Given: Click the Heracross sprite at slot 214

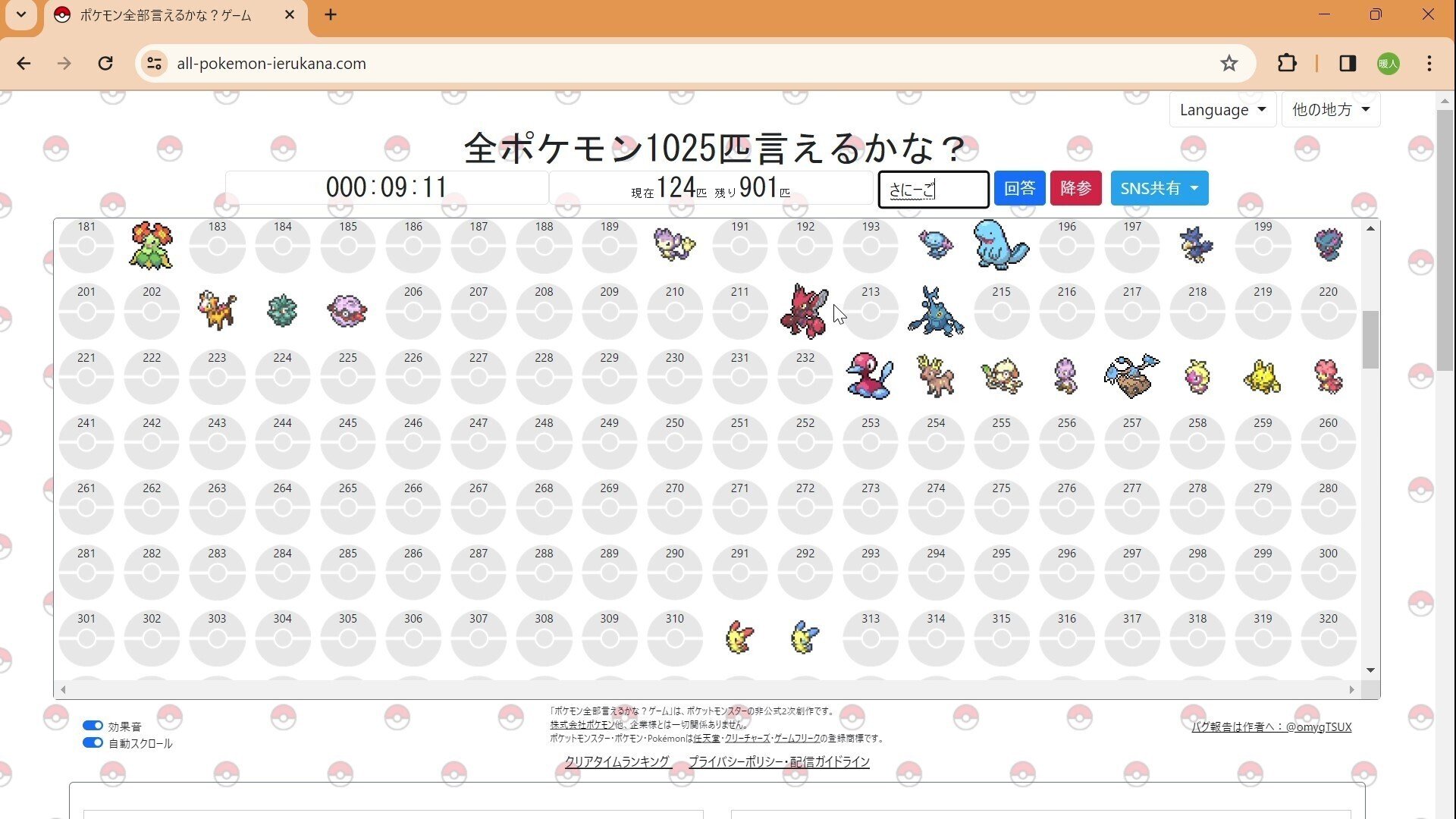Looking at the screenshot, I should [x=935, y=310].
